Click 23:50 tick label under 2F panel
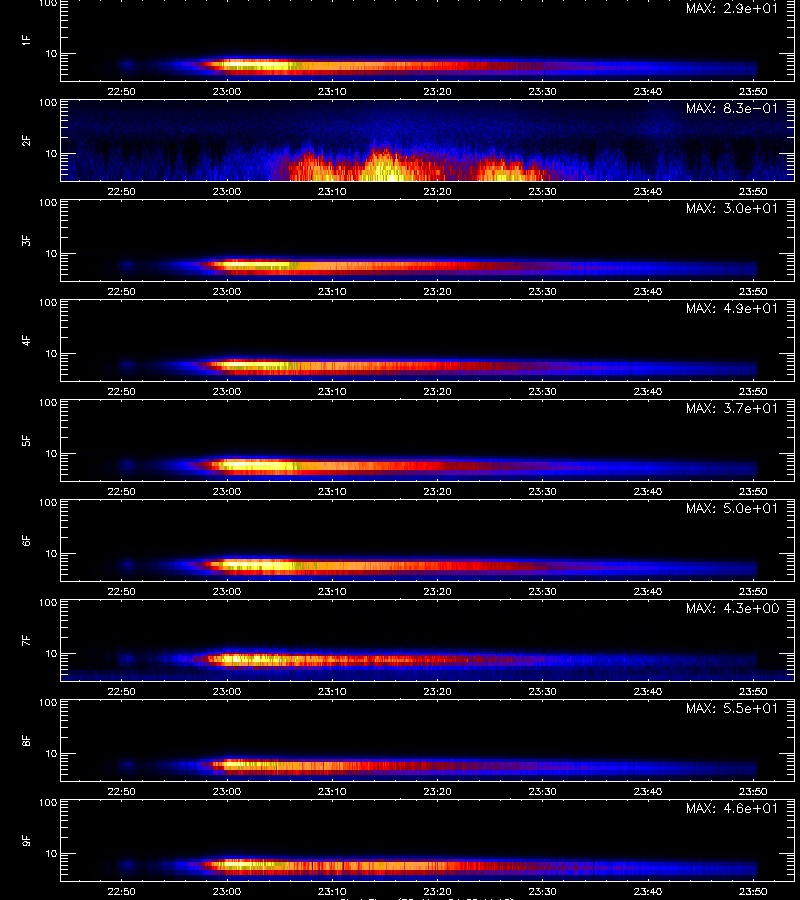This screenshot has height=900, width=800. (753, 191)
